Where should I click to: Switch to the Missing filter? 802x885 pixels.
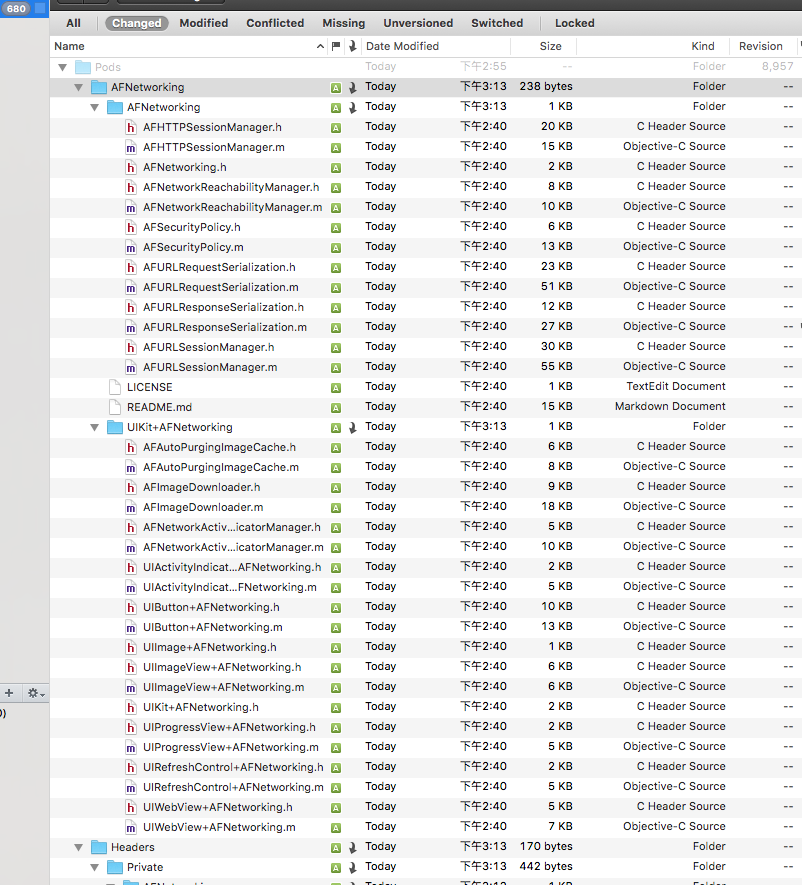(x=344, y=23)
